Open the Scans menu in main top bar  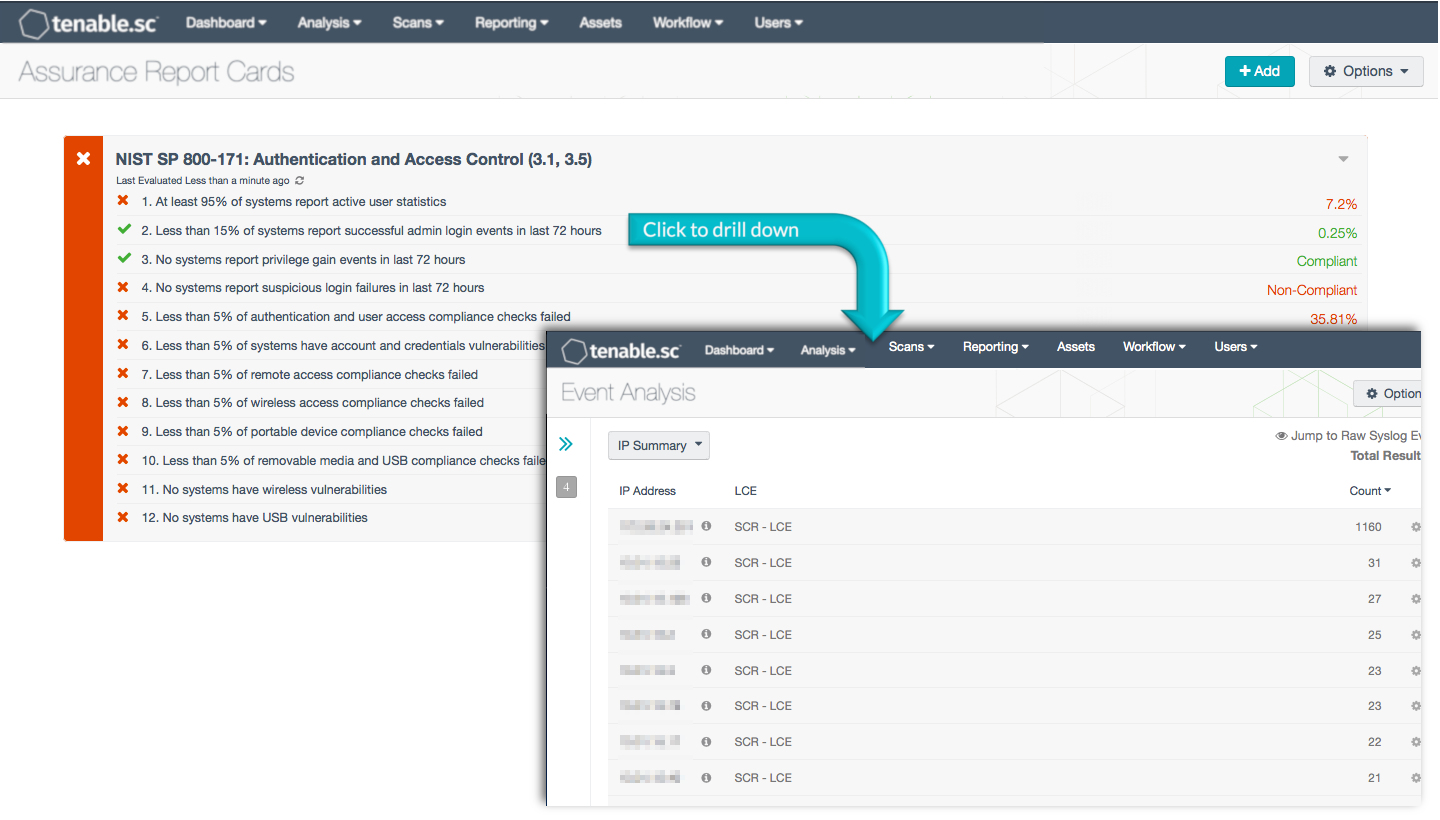(418, 22)
